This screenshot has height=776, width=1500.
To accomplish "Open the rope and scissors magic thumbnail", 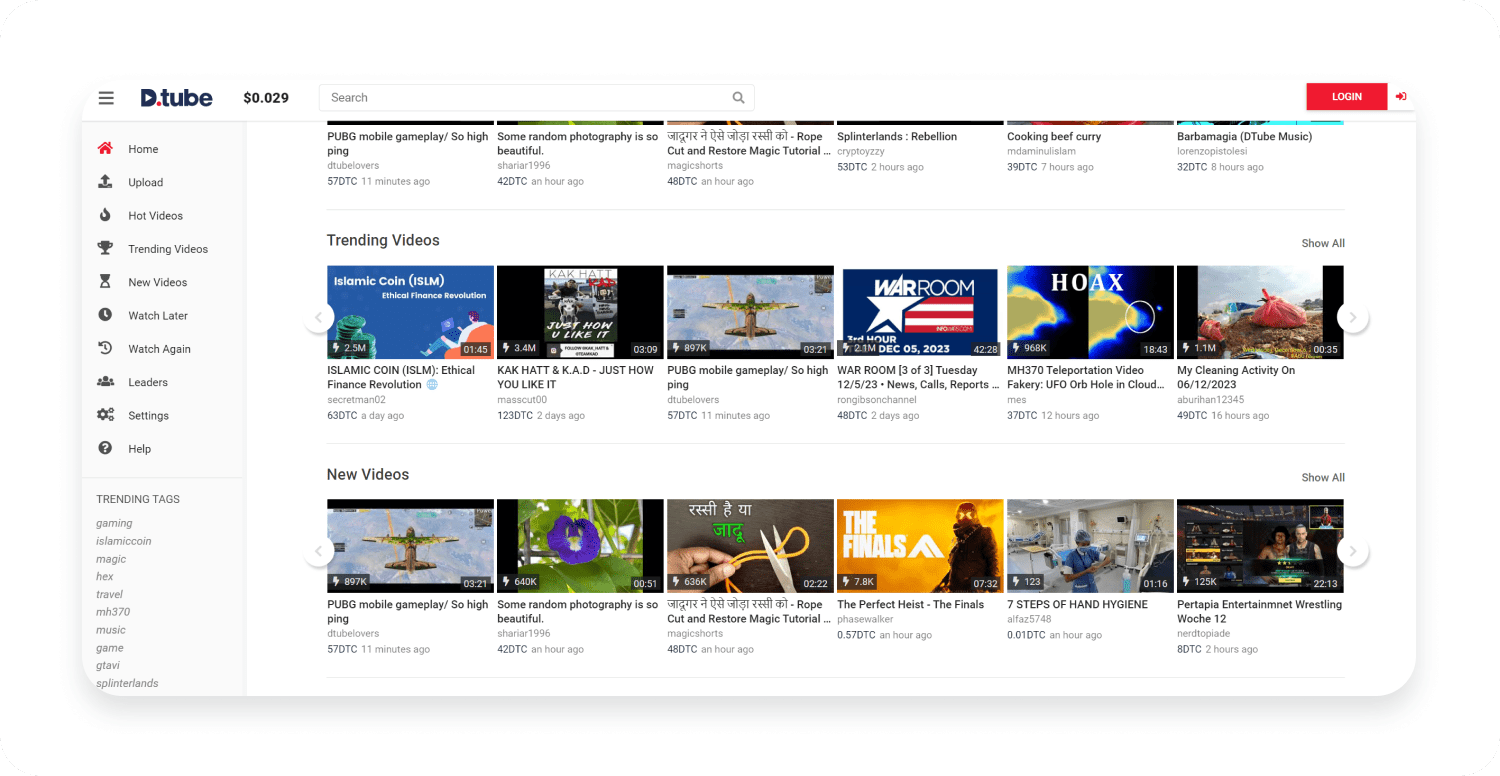I will [x=750, y=546].
